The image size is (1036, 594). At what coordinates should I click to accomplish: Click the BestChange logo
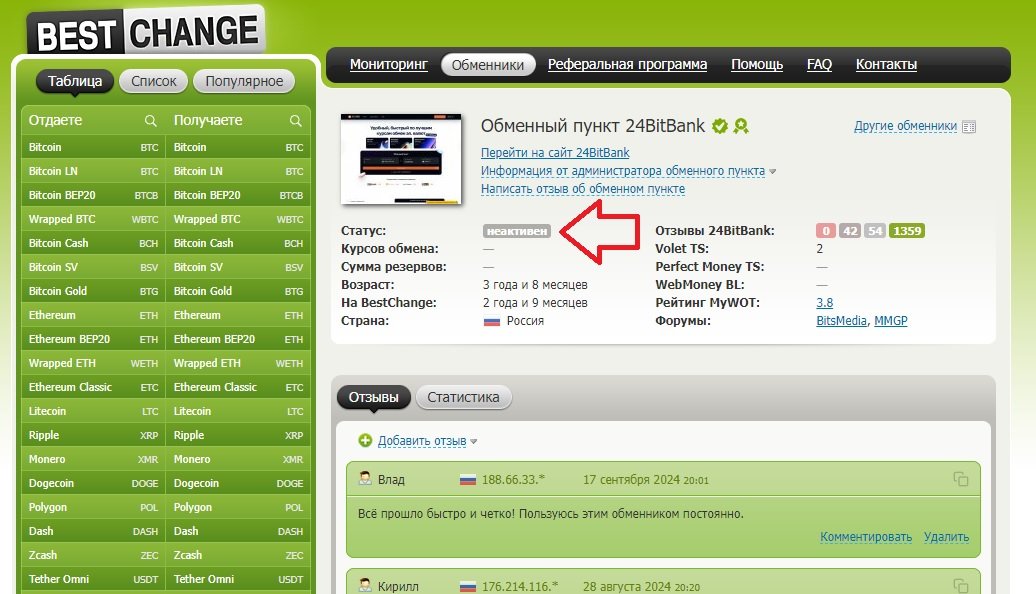click(x=146, y=30)
